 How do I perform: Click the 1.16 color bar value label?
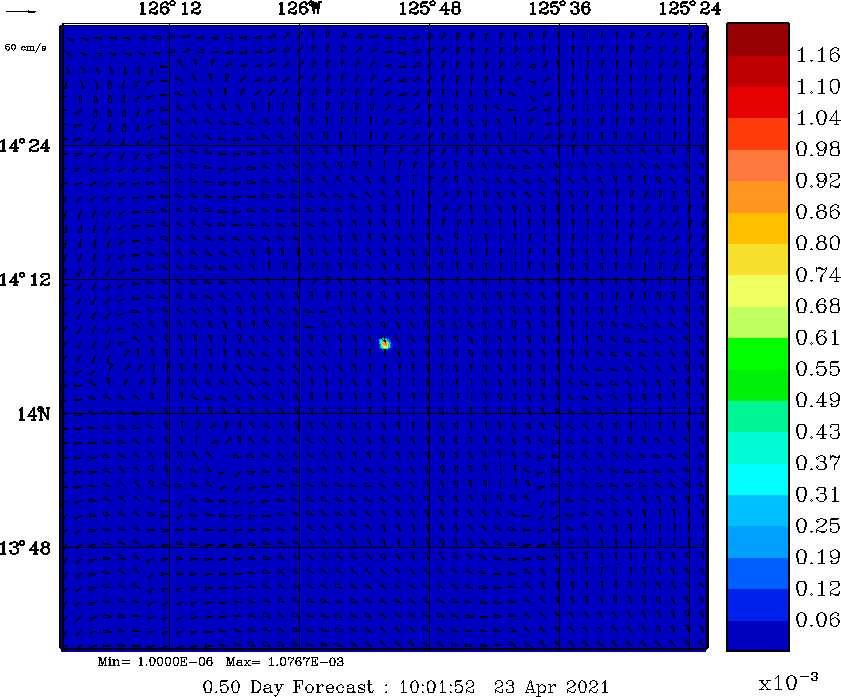[816, 56]
